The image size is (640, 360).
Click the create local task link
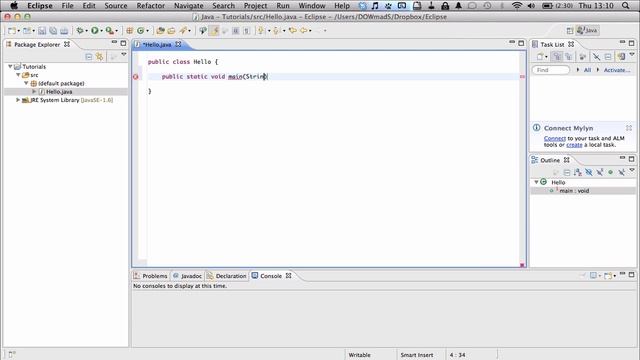pyautogui.click(x=574, y=145)
